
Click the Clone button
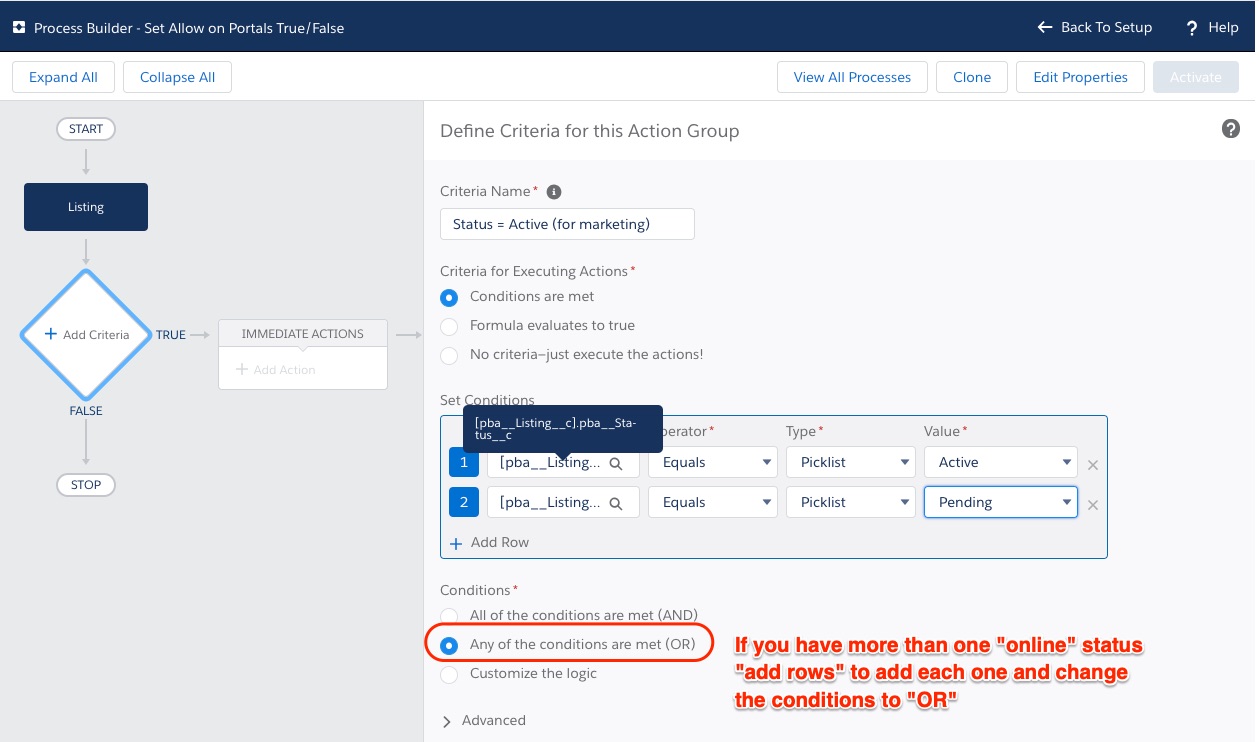pos(972,77)
